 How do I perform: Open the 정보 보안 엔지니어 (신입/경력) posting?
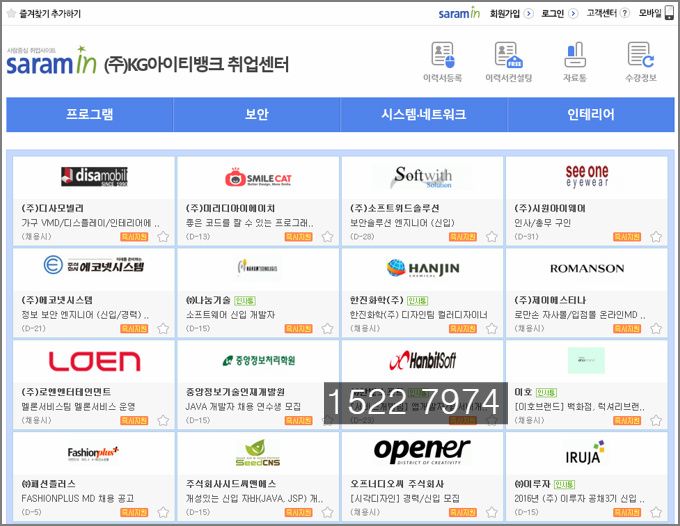(x=85, y=315)
